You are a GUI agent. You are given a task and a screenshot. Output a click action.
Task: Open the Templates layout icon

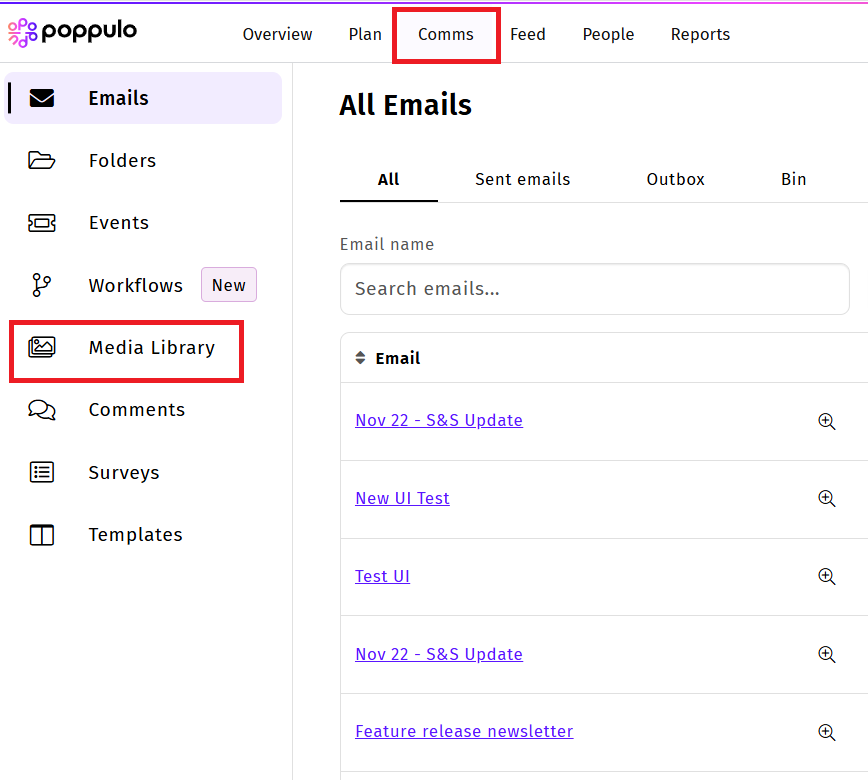(x=42, y=535)
